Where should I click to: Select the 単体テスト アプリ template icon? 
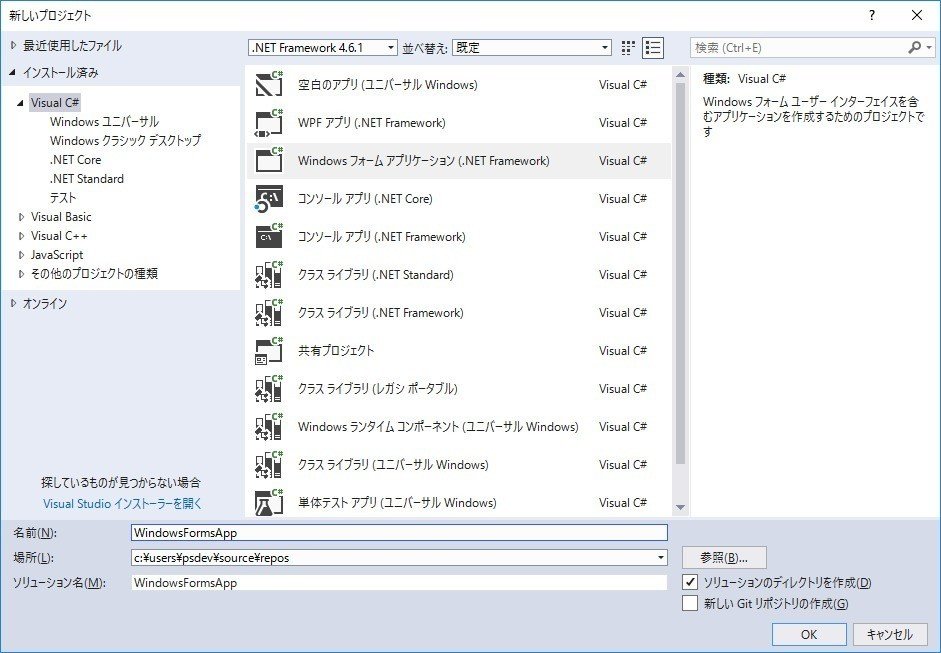[x=269, y=502]
